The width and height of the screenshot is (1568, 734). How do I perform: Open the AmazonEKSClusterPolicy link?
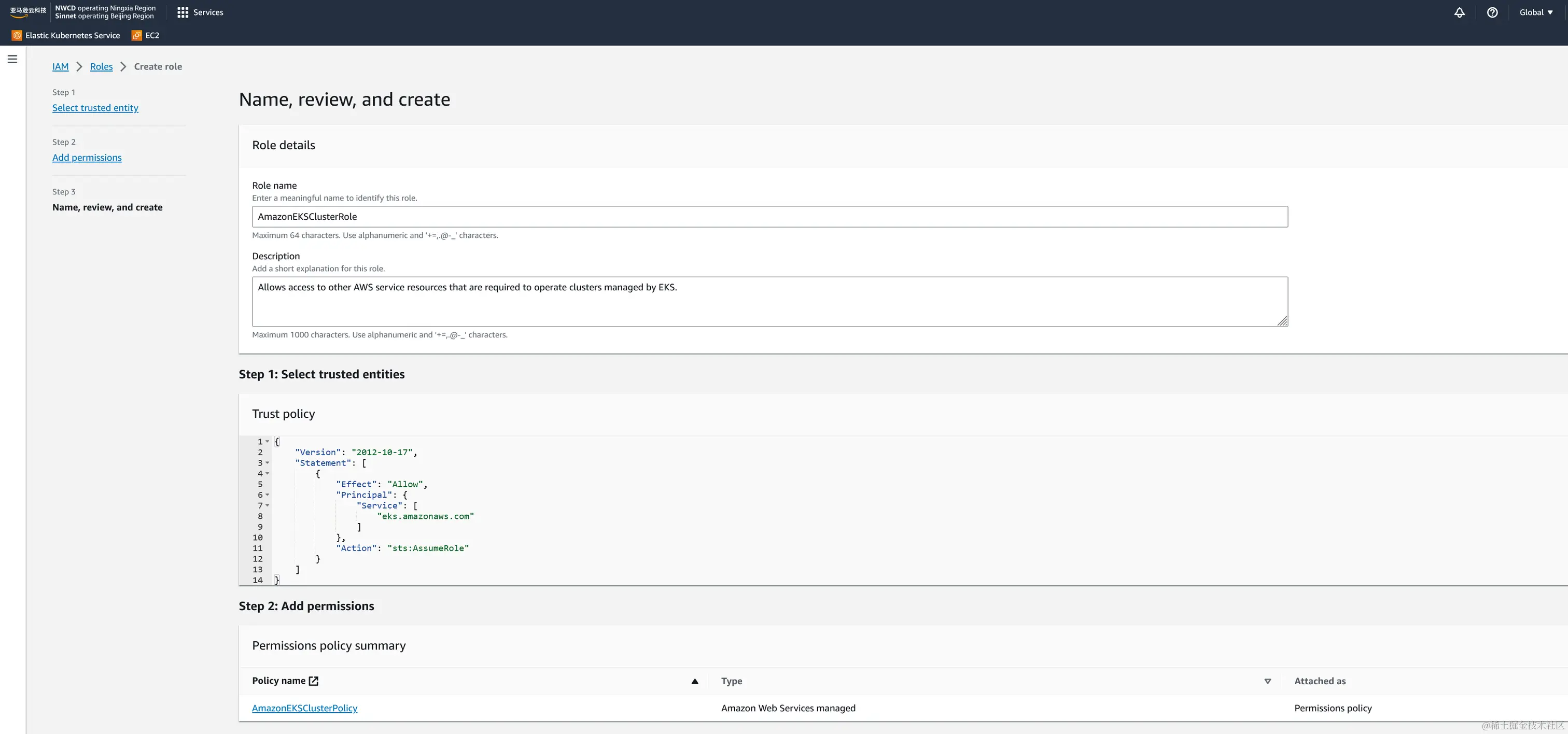pos(304,708)
